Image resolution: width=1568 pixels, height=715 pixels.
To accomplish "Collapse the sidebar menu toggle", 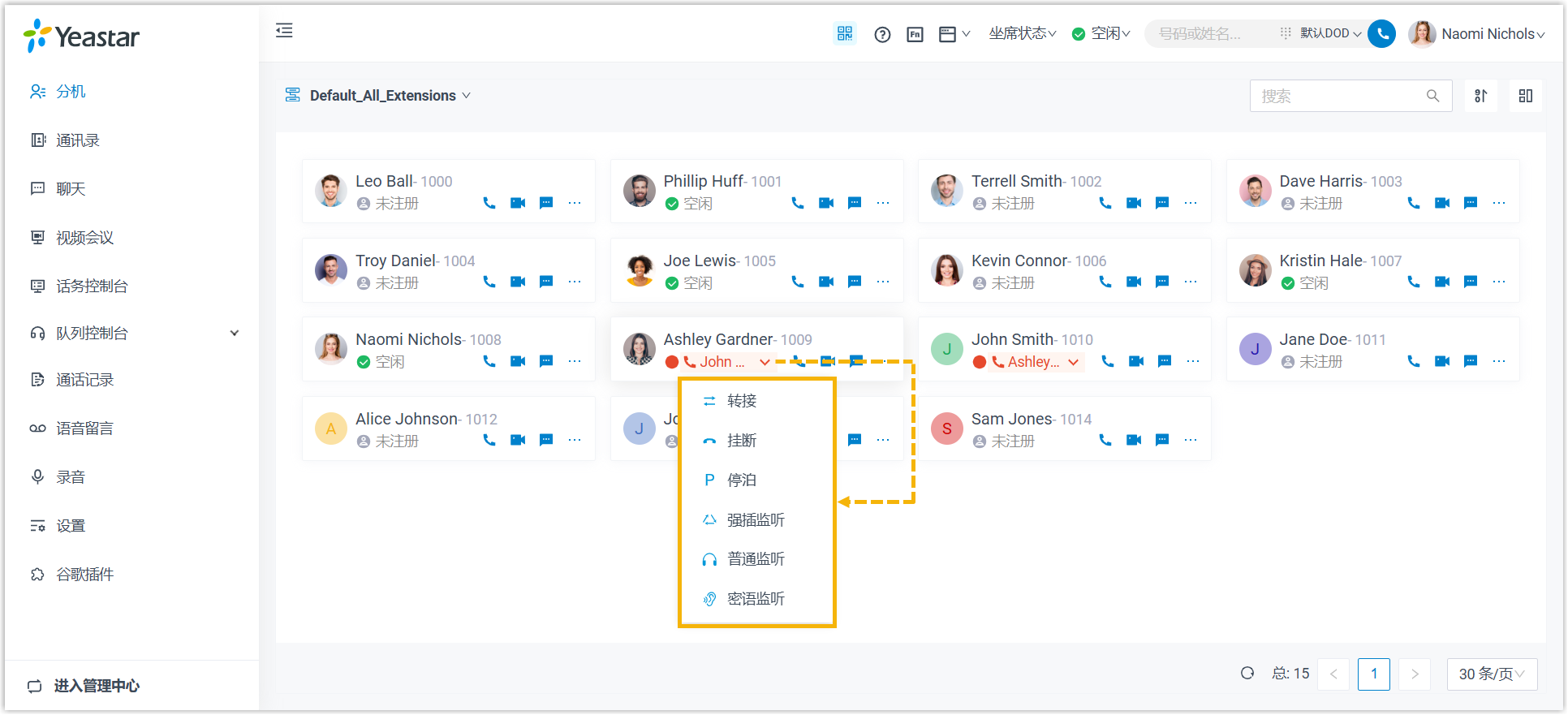I will (284, 31).
